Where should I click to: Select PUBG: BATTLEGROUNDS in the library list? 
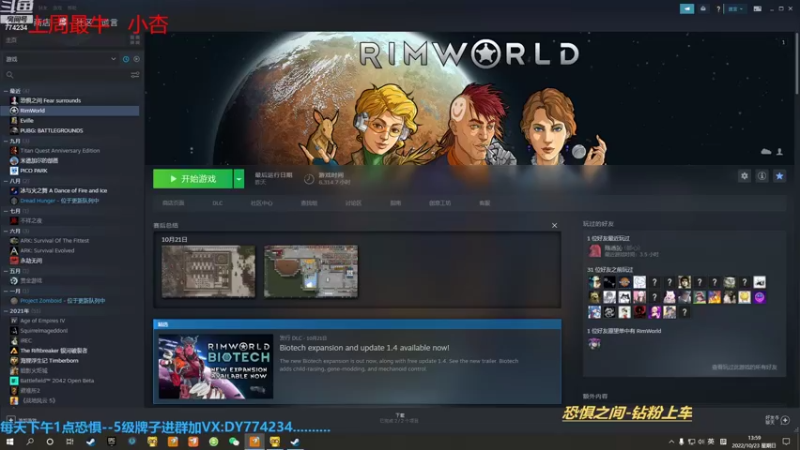[51, 131]
